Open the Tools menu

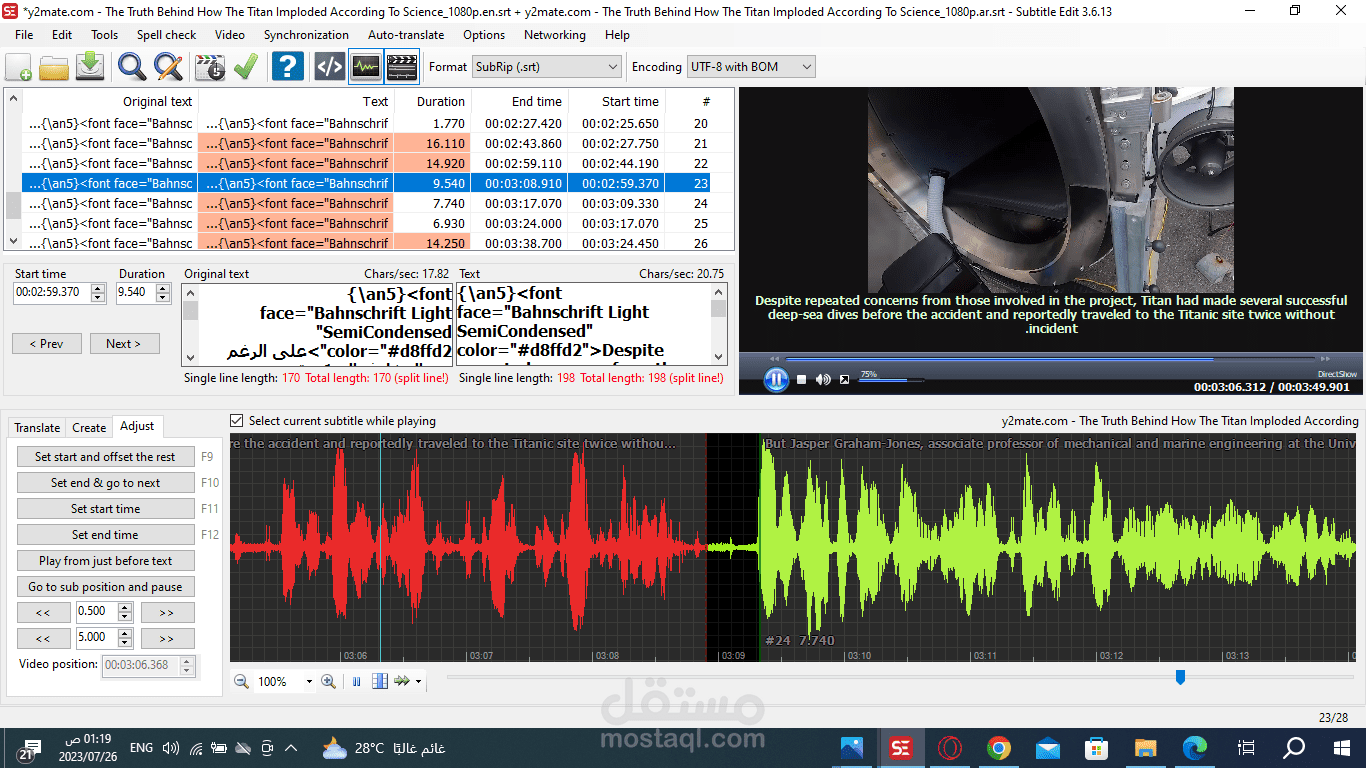(105, 34)
